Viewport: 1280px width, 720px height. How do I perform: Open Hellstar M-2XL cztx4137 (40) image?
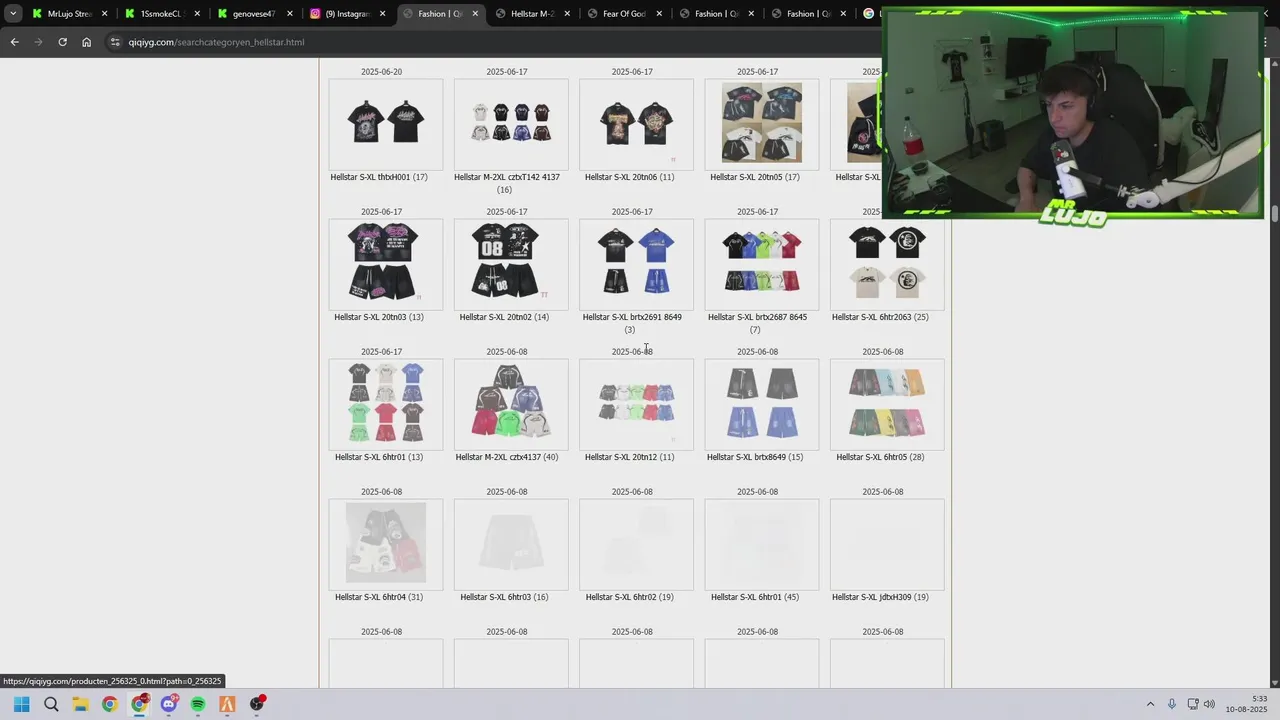coord(511,404)
